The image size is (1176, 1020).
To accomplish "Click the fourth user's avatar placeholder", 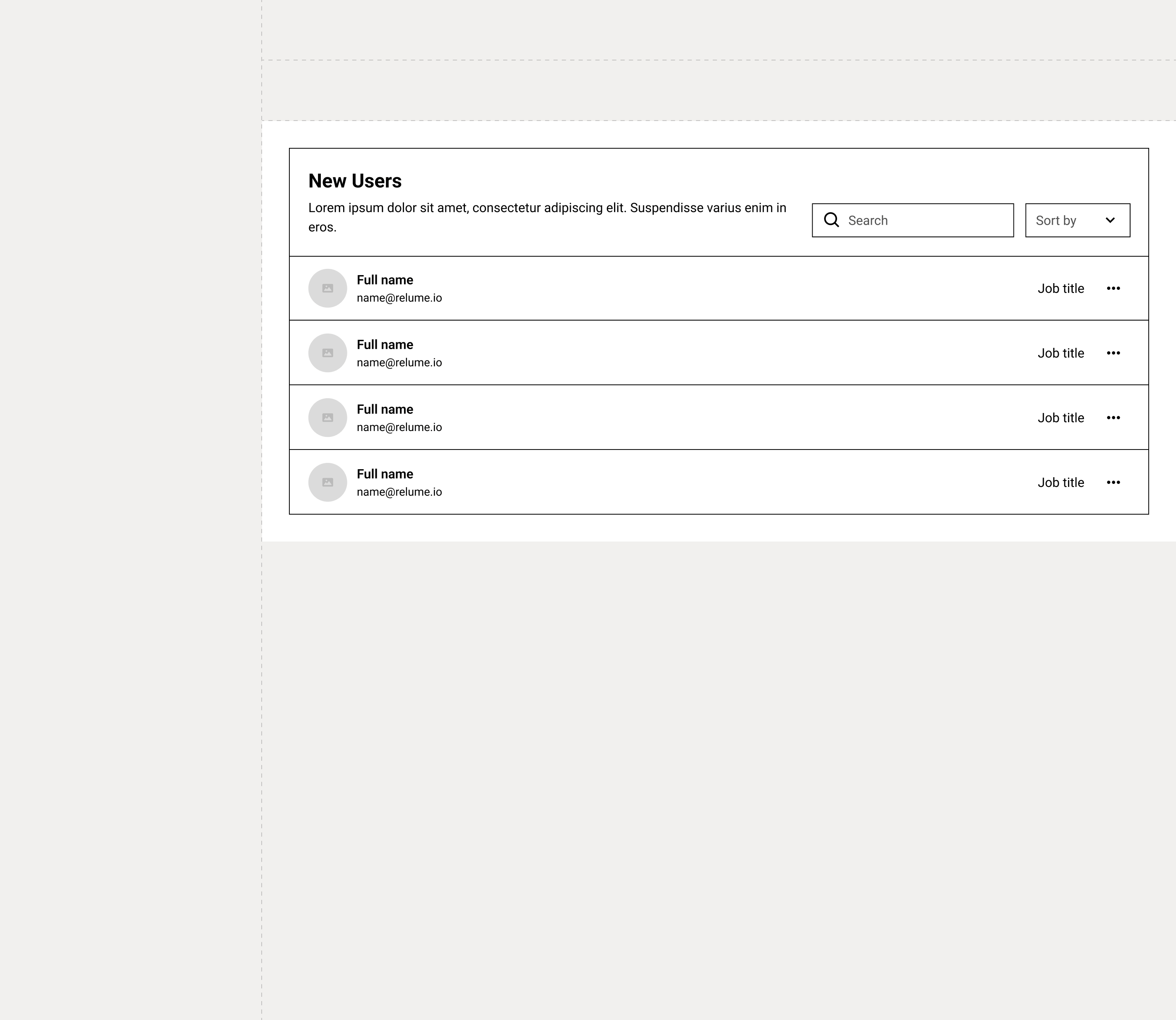I will [328, 482].
